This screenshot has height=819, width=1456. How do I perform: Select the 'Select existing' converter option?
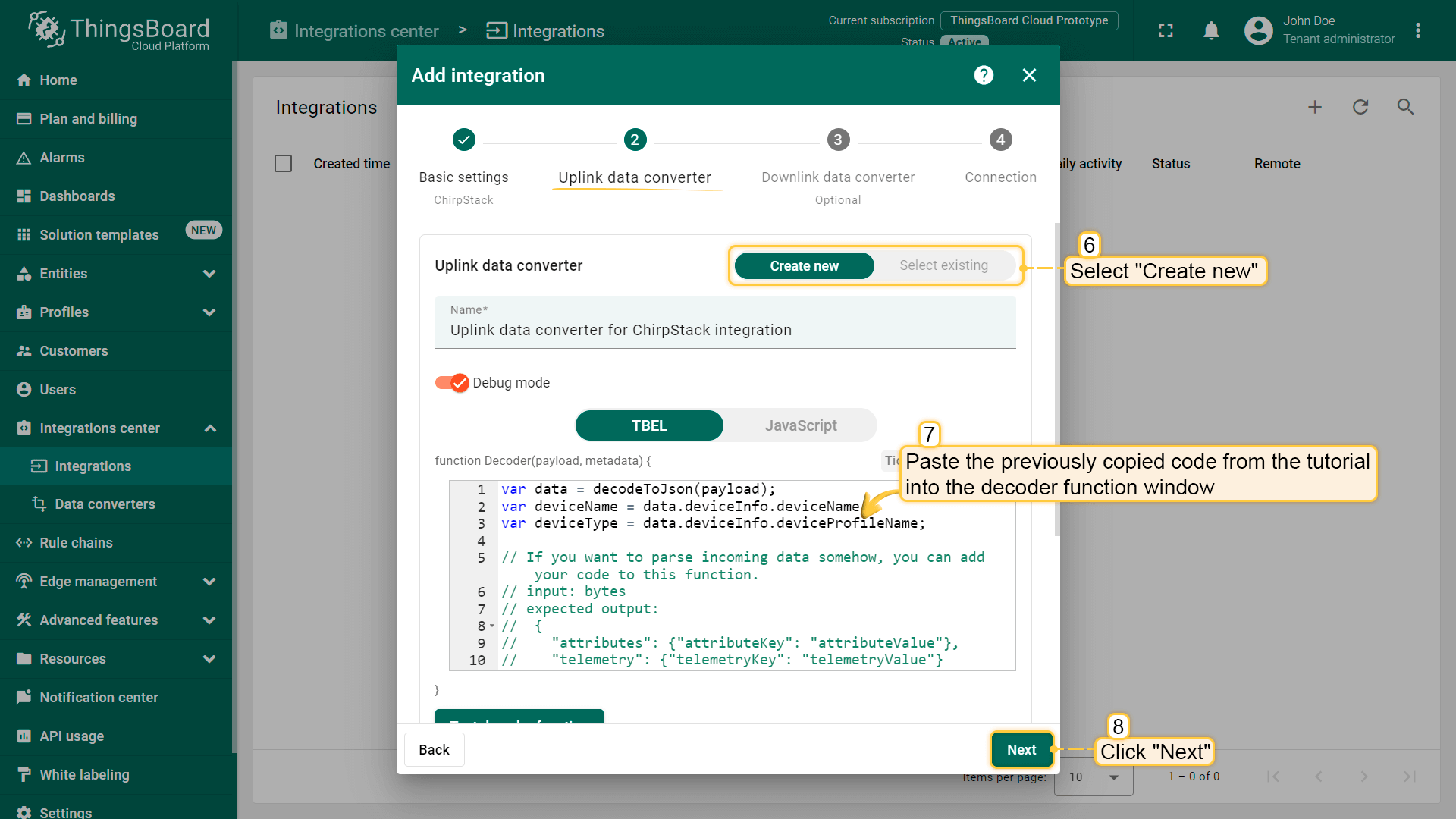(943, 265)
